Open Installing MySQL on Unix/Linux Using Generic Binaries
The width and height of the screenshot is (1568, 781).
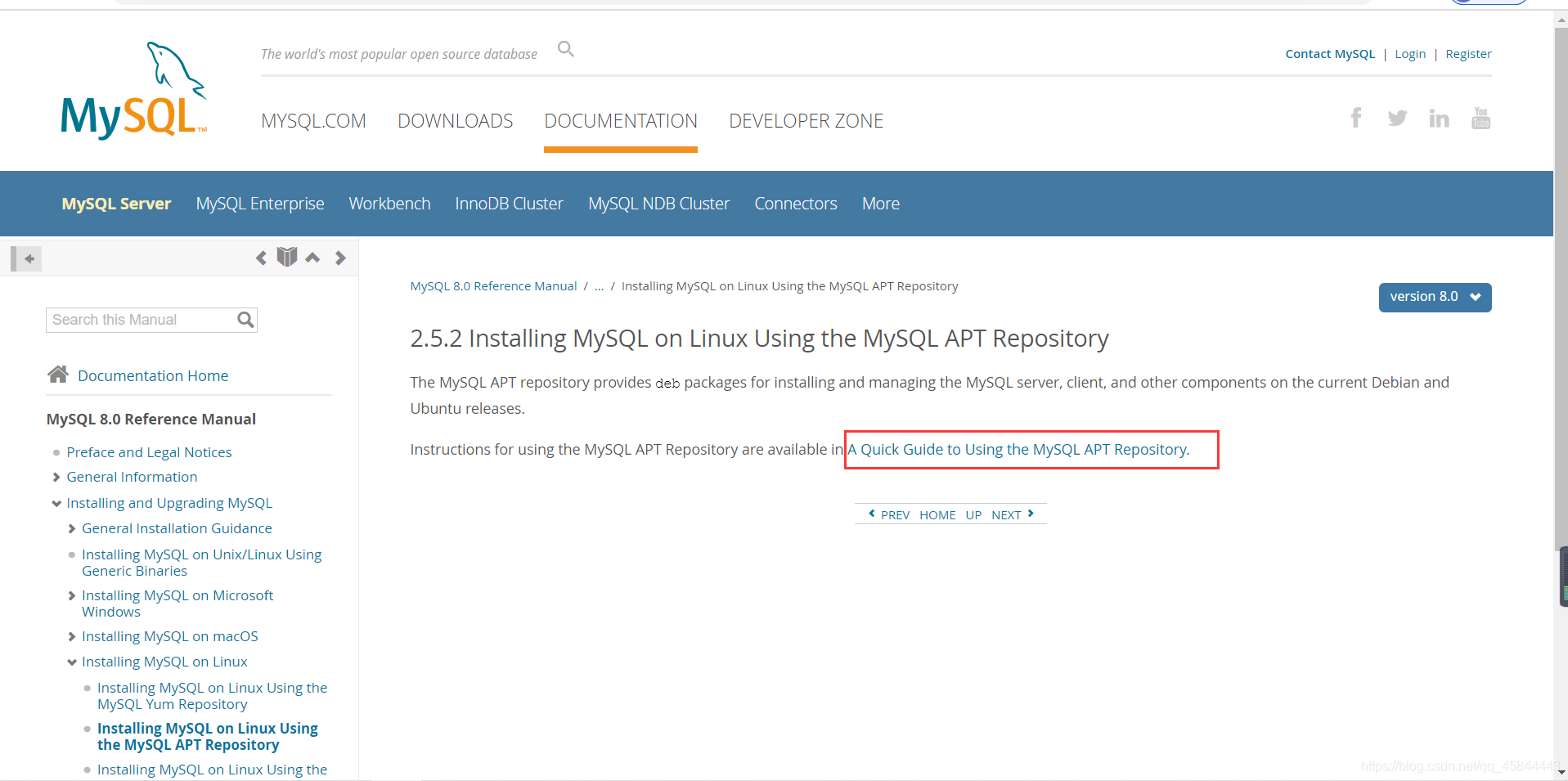pos(202,563)
